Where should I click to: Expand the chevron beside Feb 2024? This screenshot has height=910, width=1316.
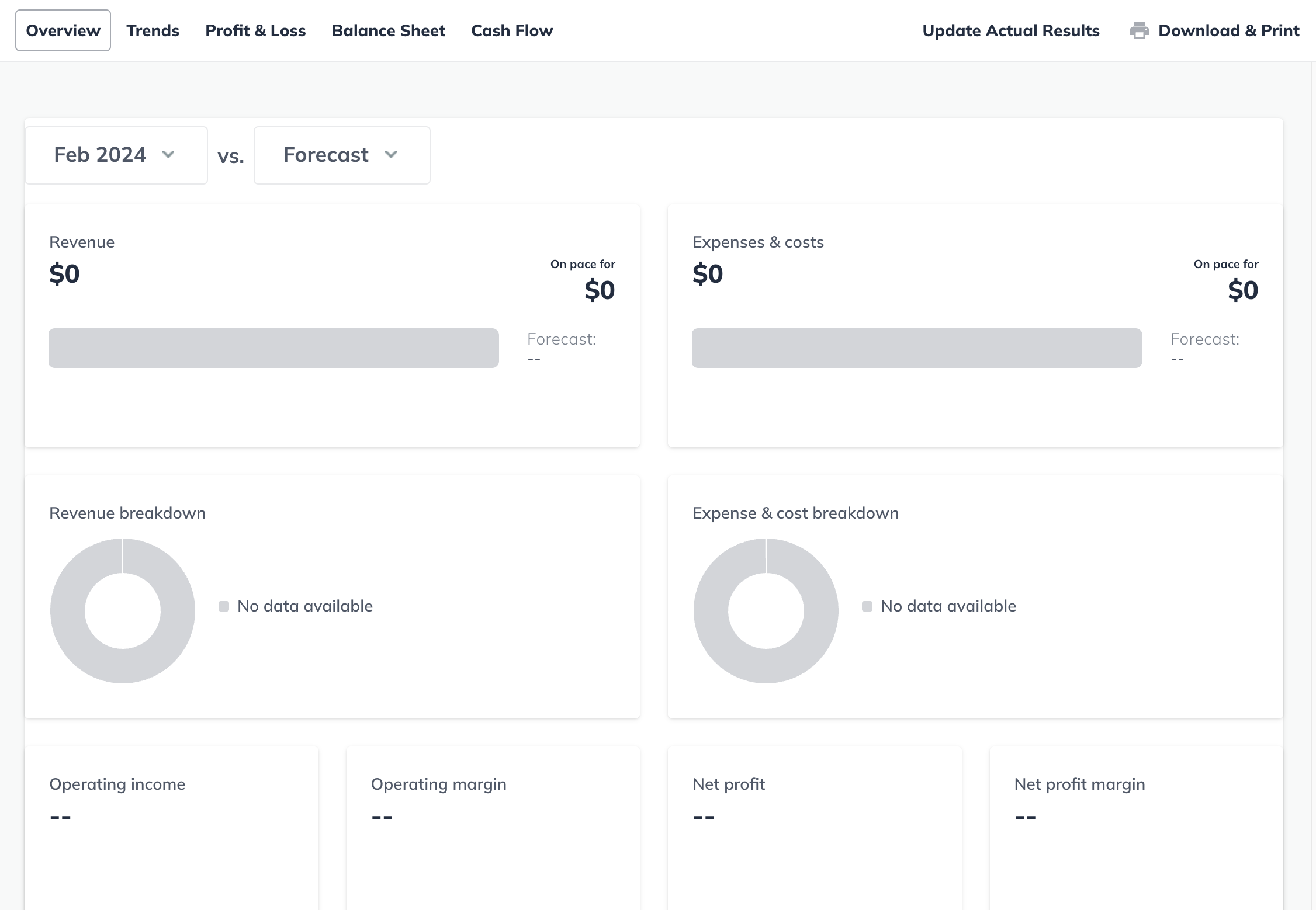tap(168, 155)
